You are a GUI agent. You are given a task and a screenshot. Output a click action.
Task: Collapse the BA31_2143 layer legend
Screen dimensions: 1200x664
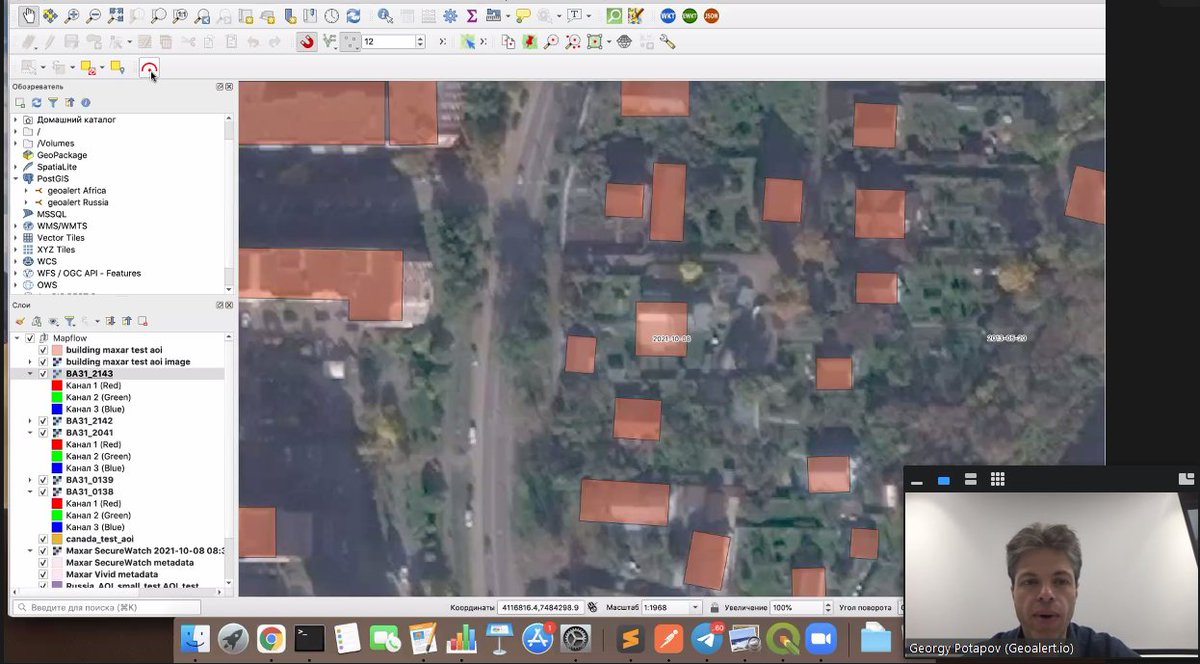(x=30, y=374)
